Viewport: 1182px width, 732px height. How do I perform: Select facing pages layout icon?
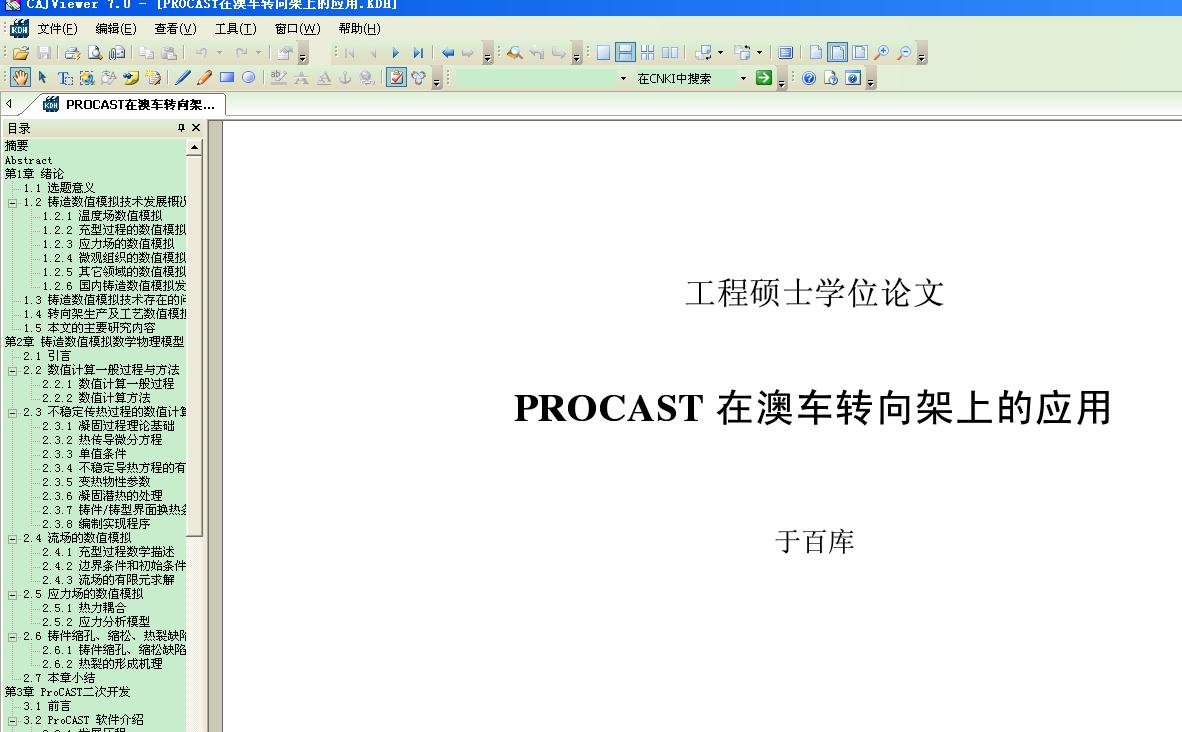pos(669,53)
